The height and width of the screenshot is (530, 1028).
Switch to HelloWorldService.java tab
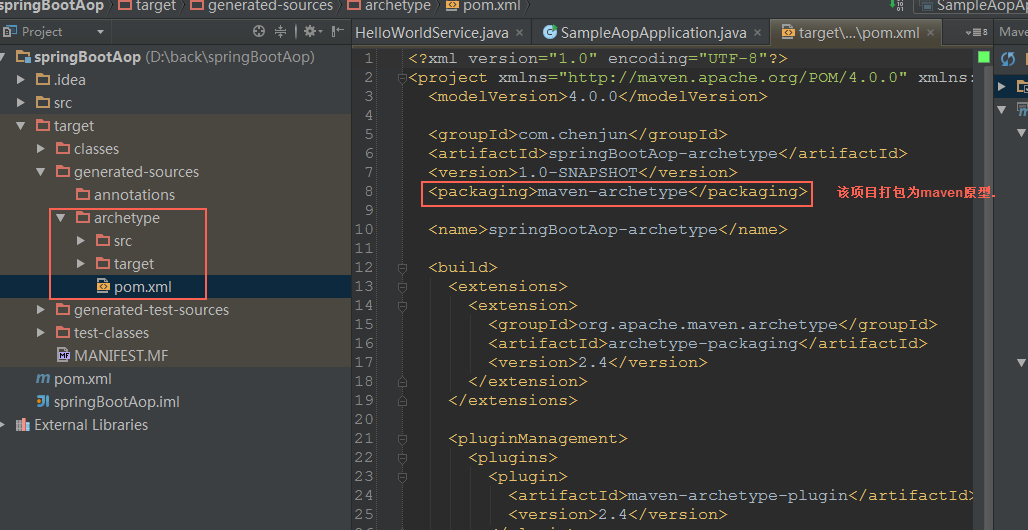(433, 32)
